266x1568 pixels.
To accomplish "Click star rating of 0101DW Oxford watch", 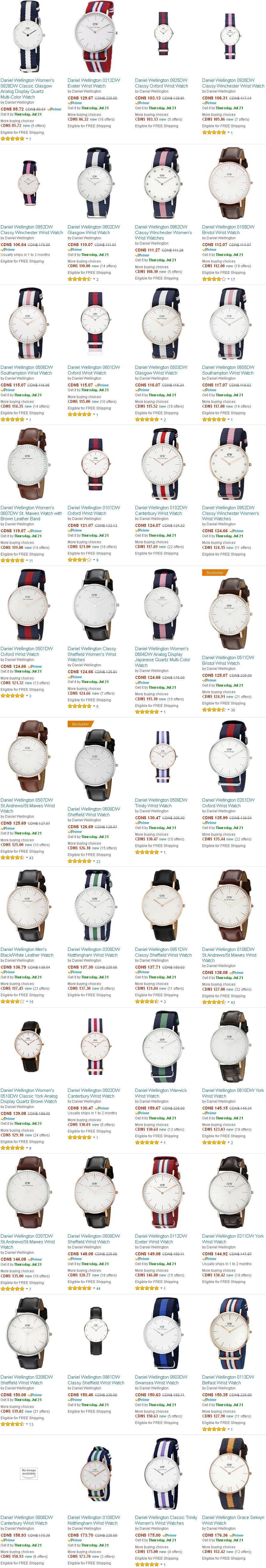I will coord(79,559).
